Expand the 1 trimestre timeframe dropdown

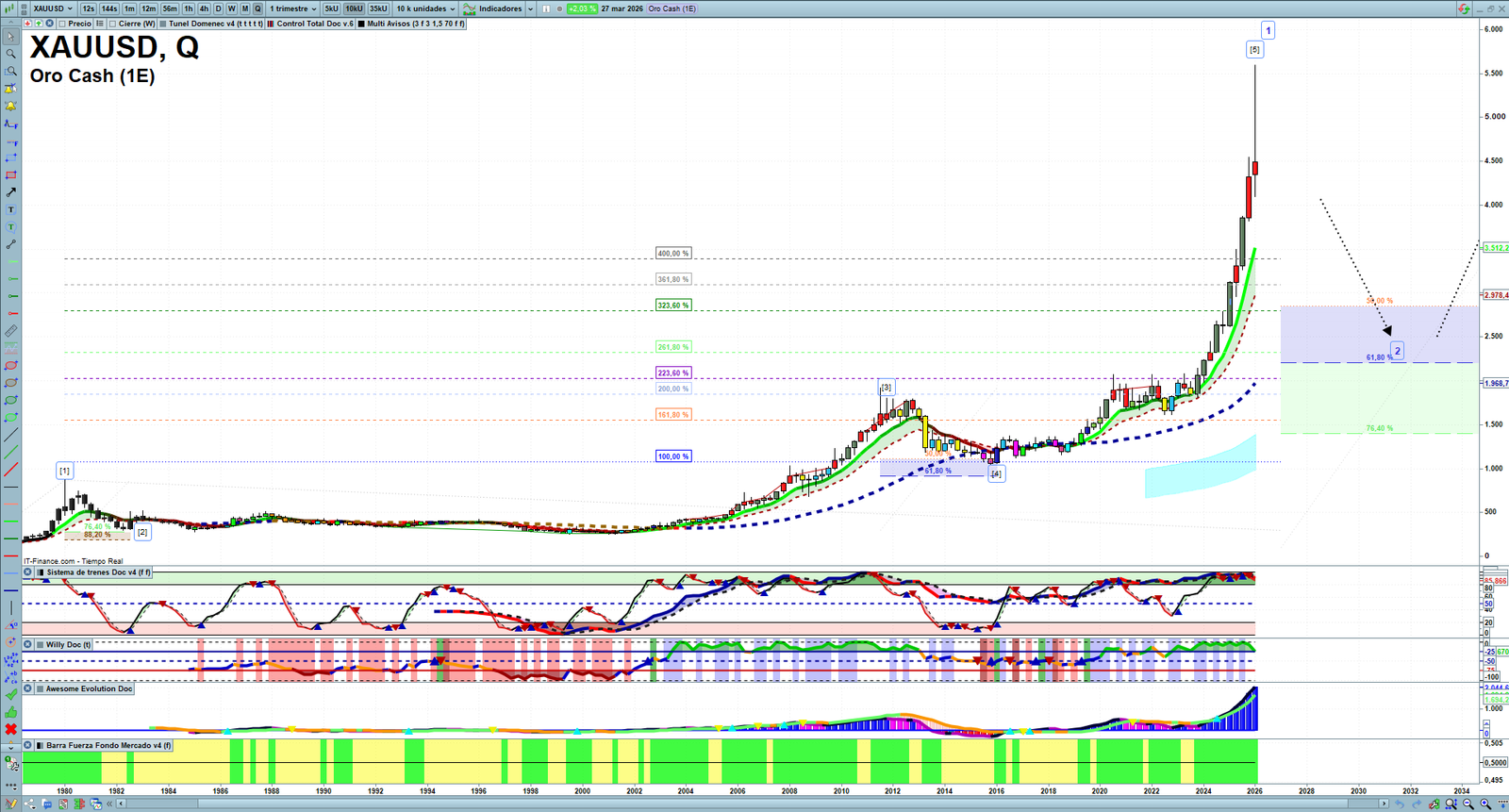tap(293, 8)
